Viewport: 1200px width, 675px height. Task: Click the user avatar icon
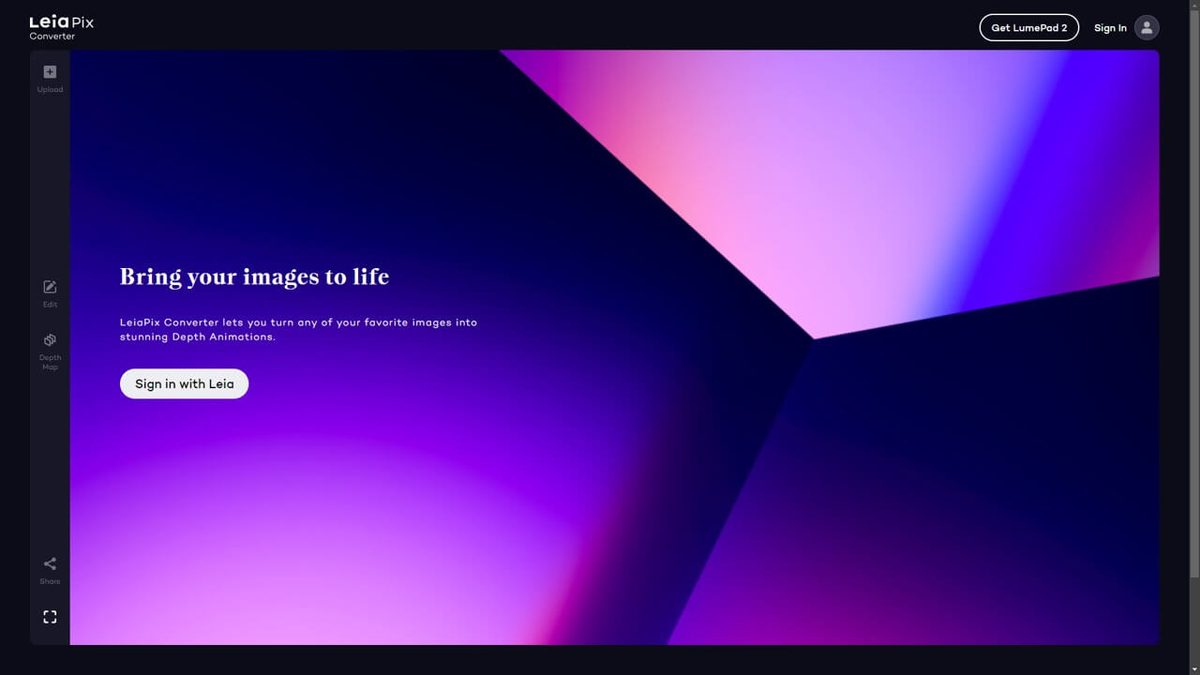[1147, 28]
